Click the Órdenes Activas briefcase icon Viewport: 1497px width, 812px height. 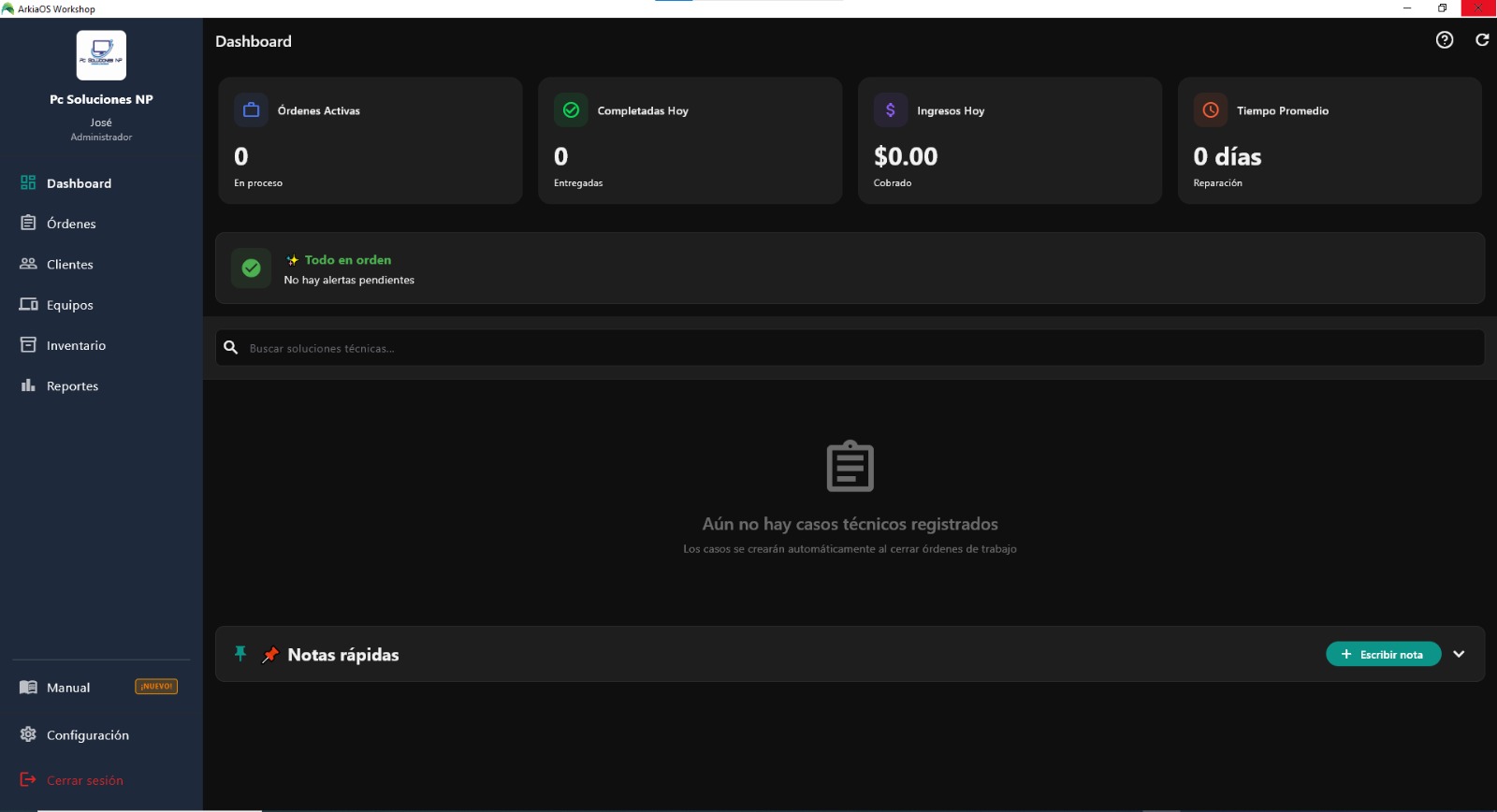[251, 110]
